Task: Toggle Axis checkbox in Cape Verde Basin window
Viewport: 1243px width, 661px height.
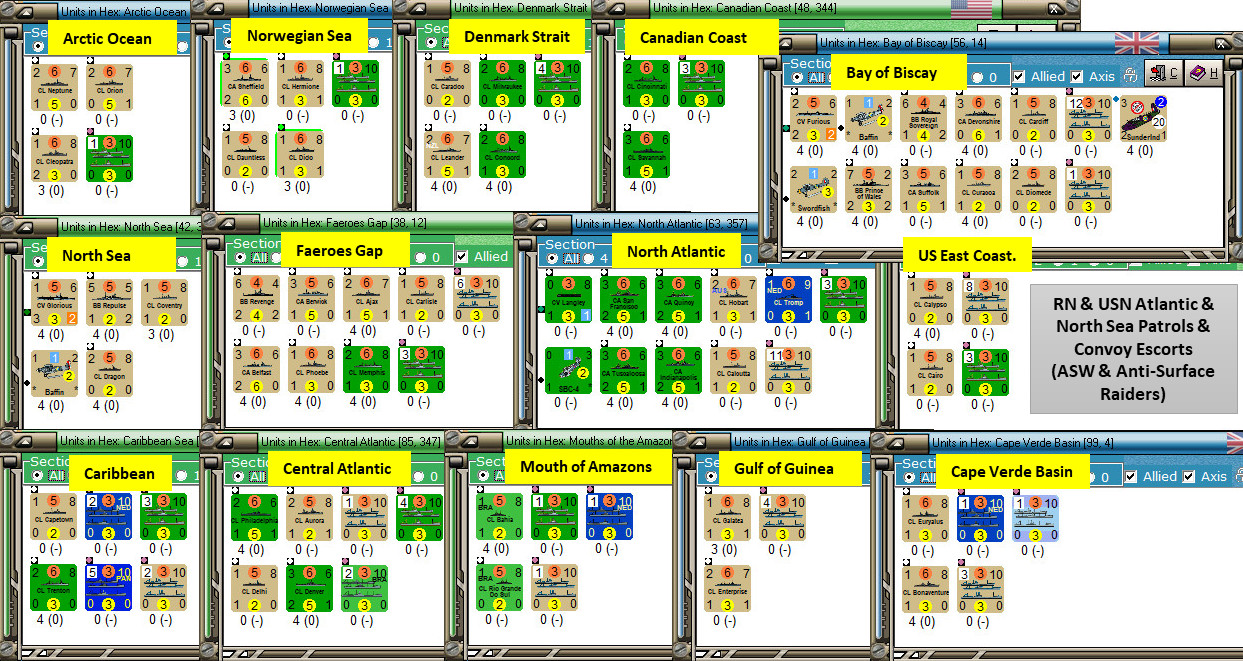Action: click(1190, 476)
